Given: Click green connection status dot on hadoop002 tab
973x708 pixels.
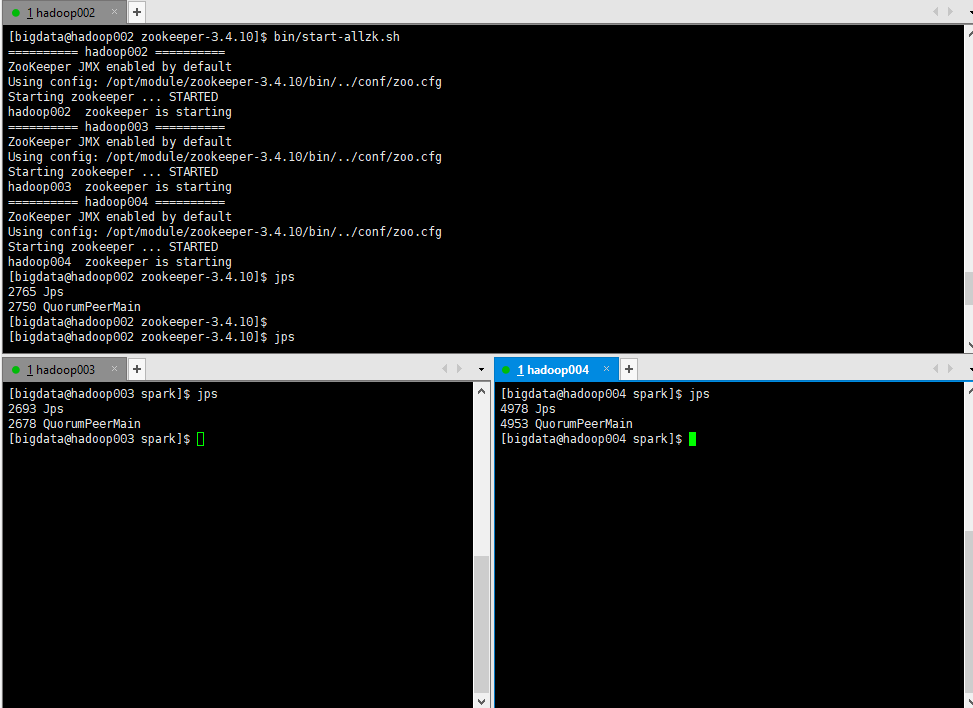Looking at the screenshot, I should [16, 12].
